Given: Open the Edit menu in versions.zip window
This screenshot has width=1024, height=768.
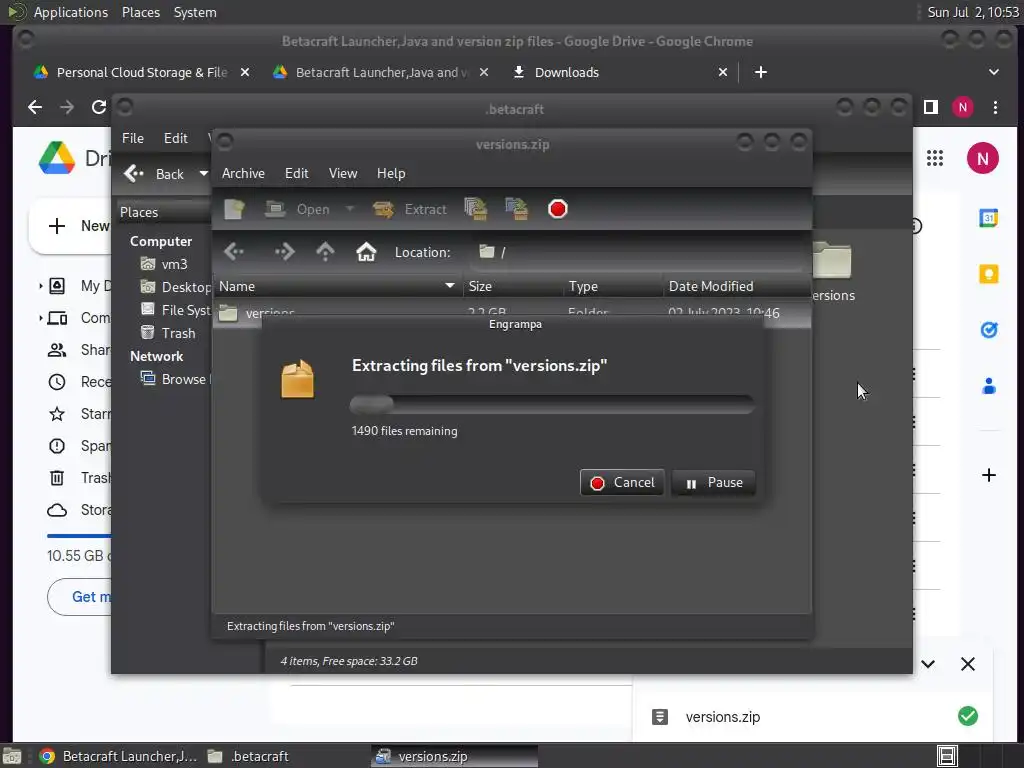Looking at the screenshot, I should 296,173.
